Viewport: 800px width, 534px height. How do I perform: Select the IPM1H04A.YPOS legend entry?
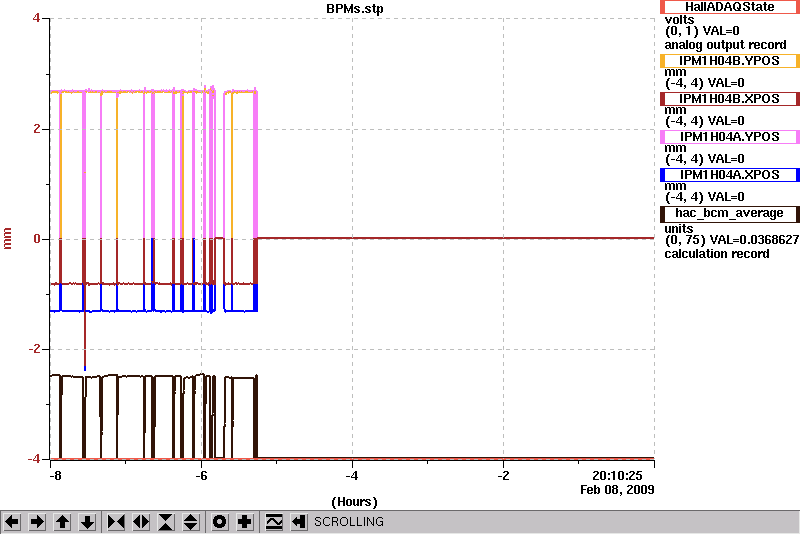pos(730,137)
